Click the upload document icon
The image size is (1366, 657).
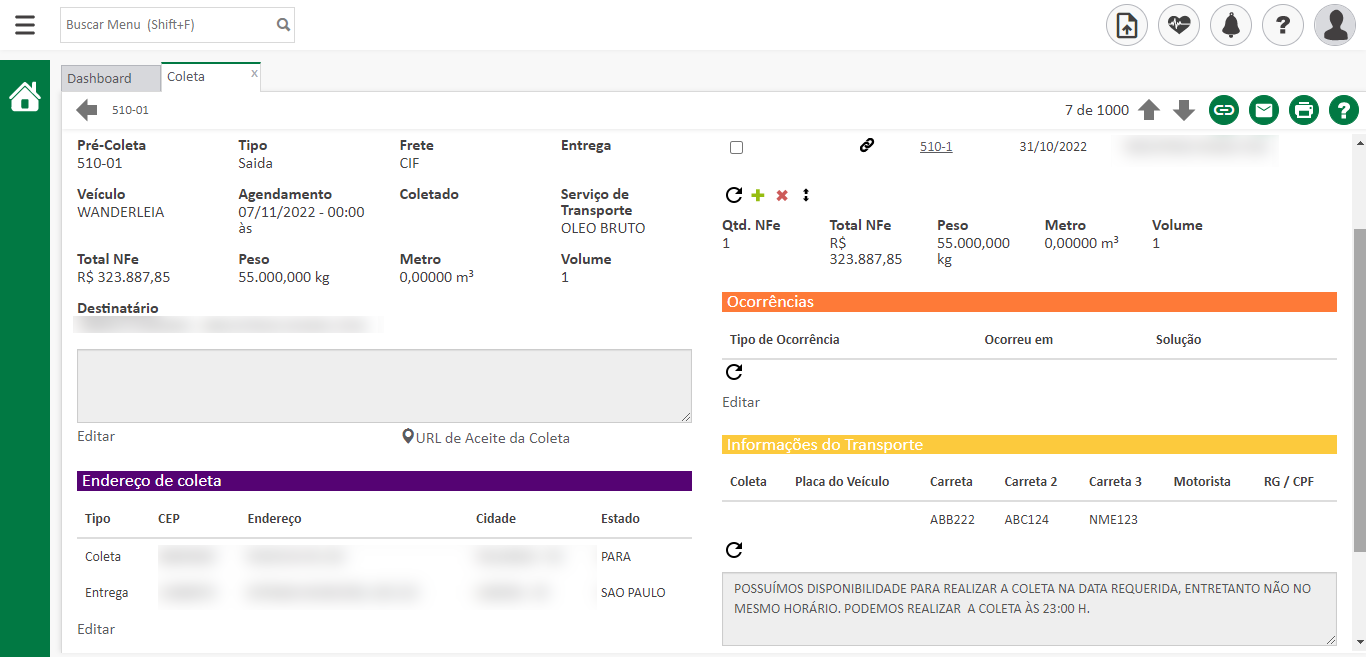coord(1126,25)
